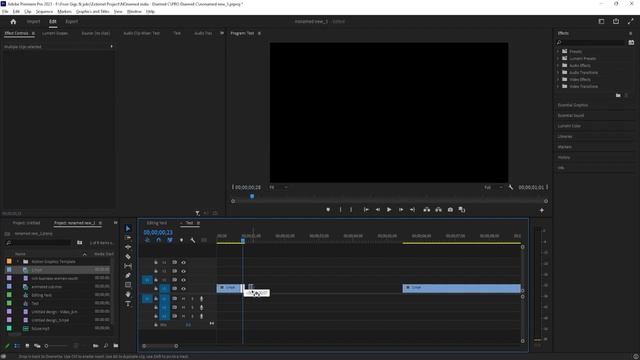Click New custom bin in Effects panel

[x=618, y=95]
